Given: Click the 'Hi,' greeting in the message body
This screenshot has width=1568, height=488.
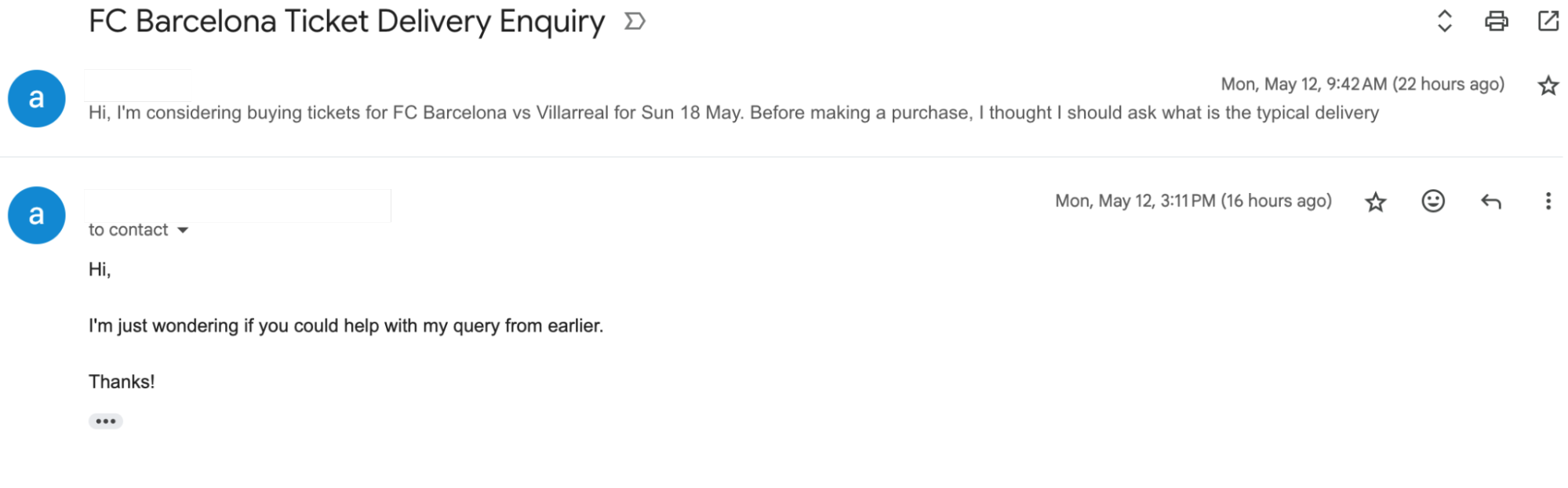Looking at the screenshot, I should [x=100, y=269].
